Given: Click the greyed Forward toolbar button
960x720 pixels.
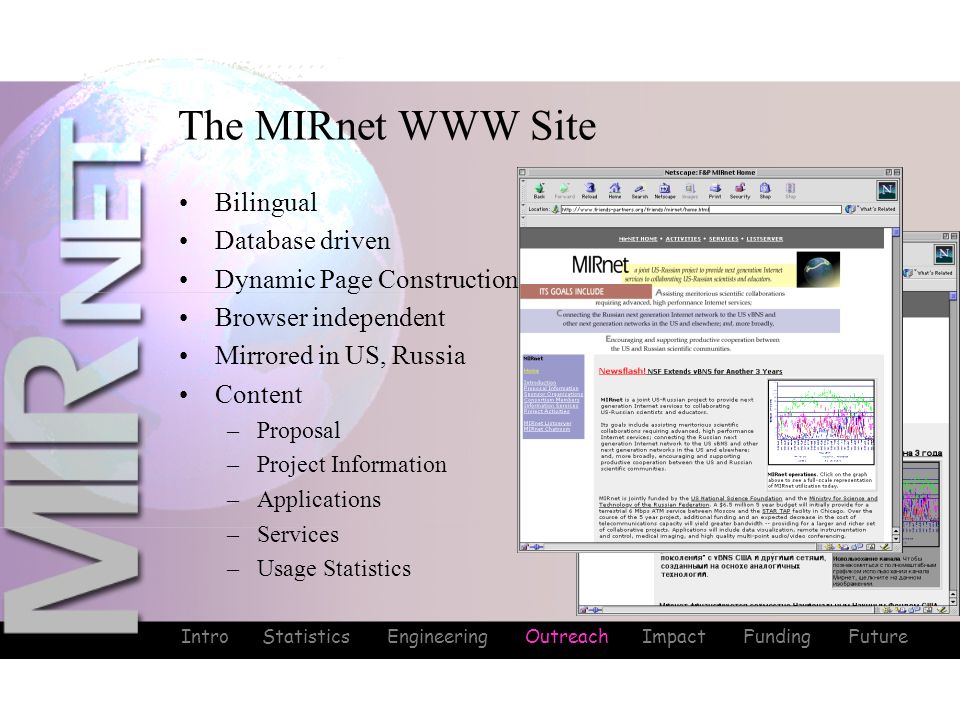Looking at the screenshot, I should point(564,190).
